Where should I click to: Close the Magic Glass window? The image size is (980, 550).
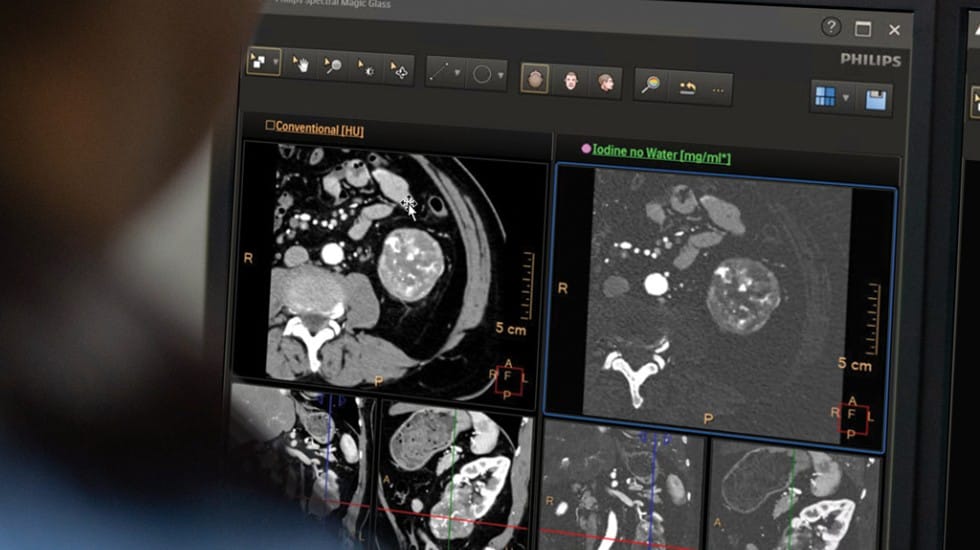click(894, 30)
